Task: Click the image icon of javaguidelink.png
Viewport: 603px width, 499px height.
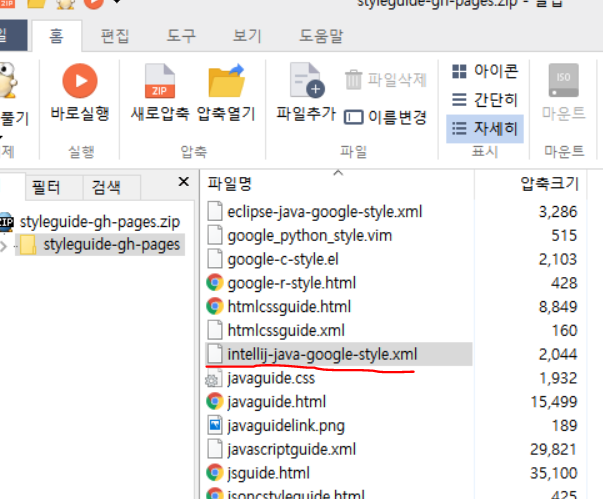Action: pos(215,426)
